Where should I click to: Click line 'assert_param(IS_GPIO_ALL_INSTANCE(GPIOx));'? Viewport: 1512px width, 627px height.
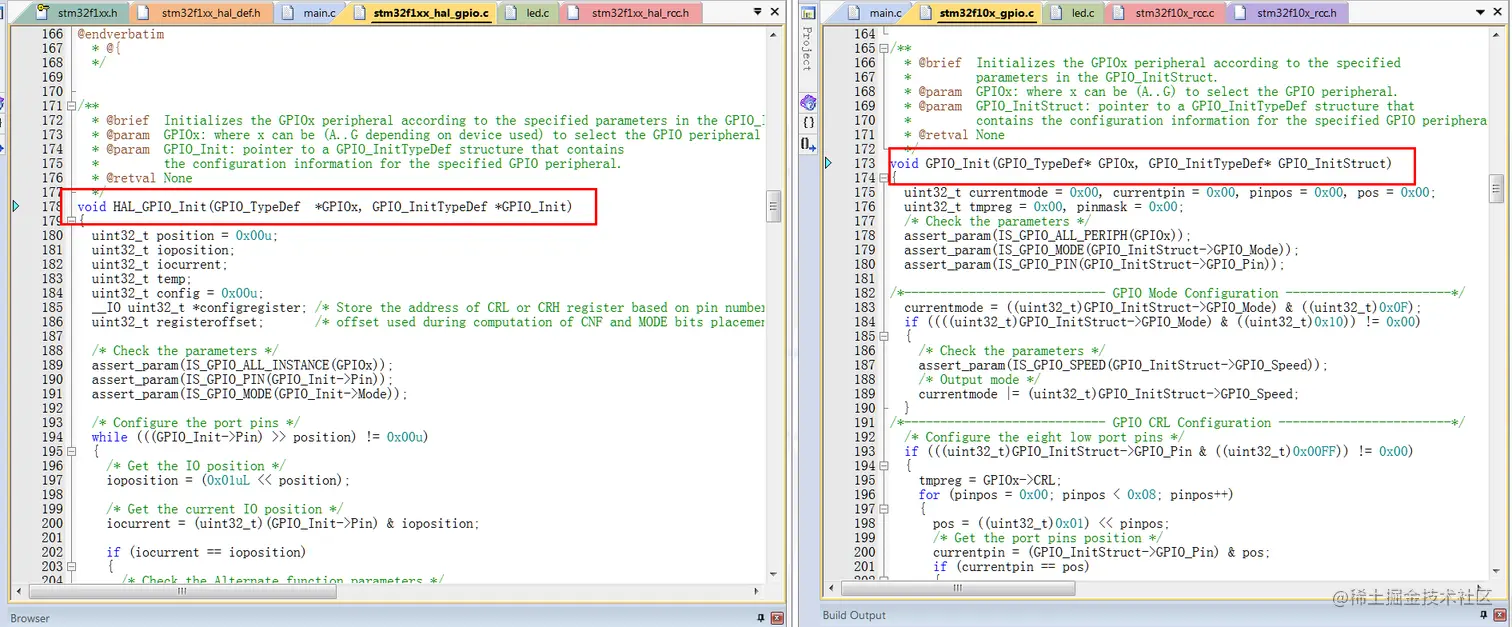(x=242, y=365)
